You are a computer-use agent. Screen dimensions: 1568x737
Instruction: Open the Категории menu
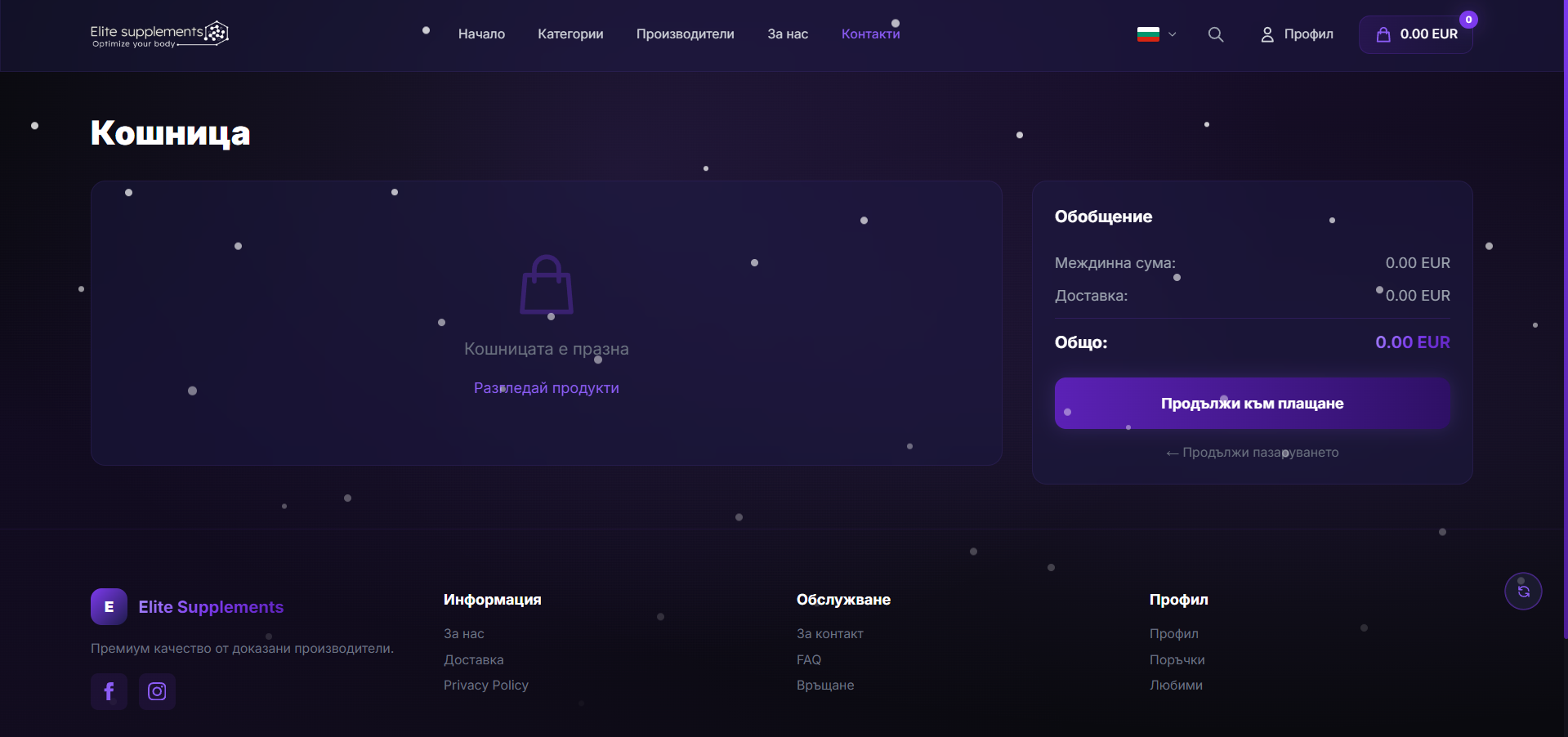click(x=570, y=34)
